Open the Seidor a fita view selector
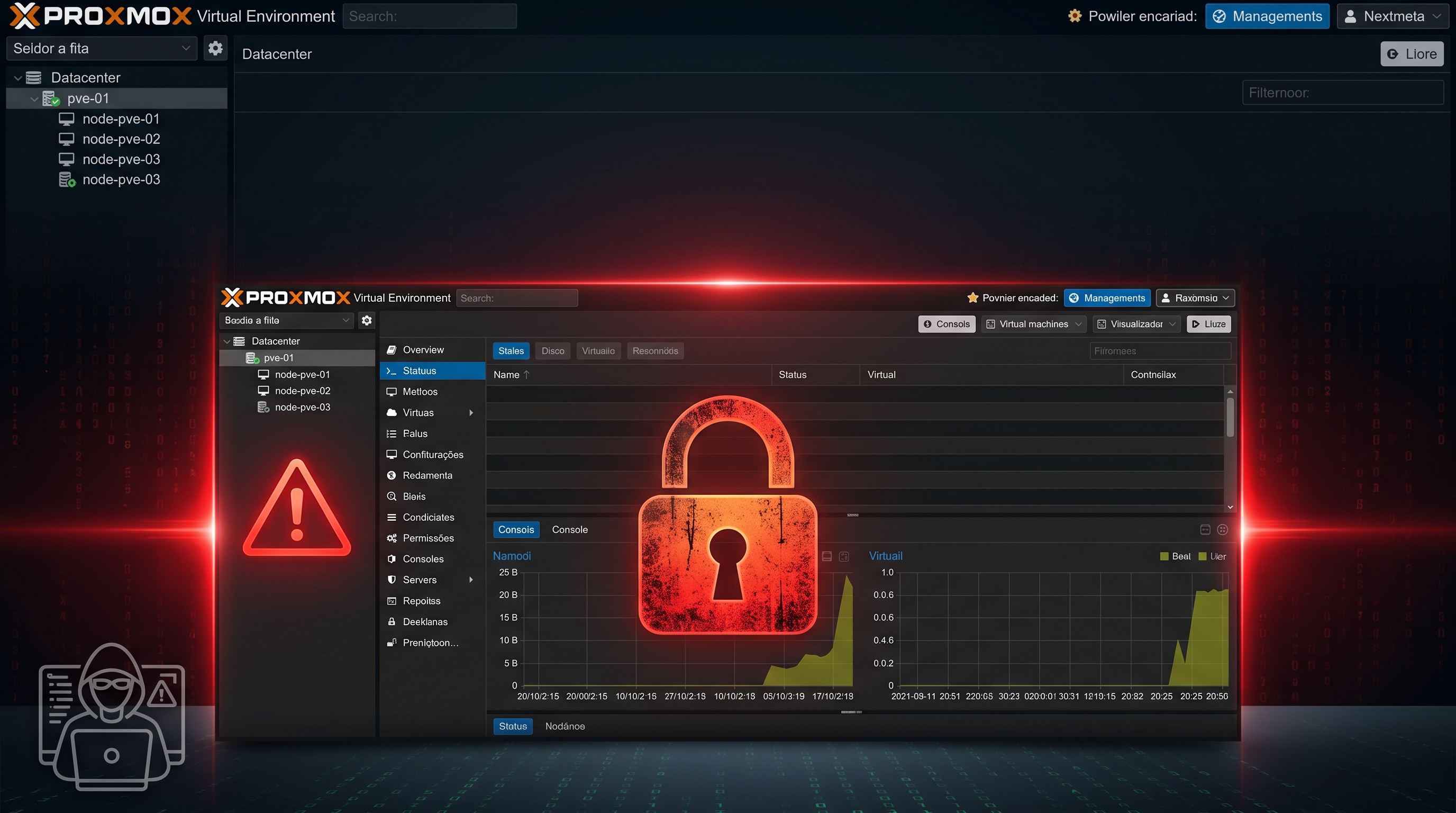Screen dimensions: 1456x813 [x=101, y=48]
